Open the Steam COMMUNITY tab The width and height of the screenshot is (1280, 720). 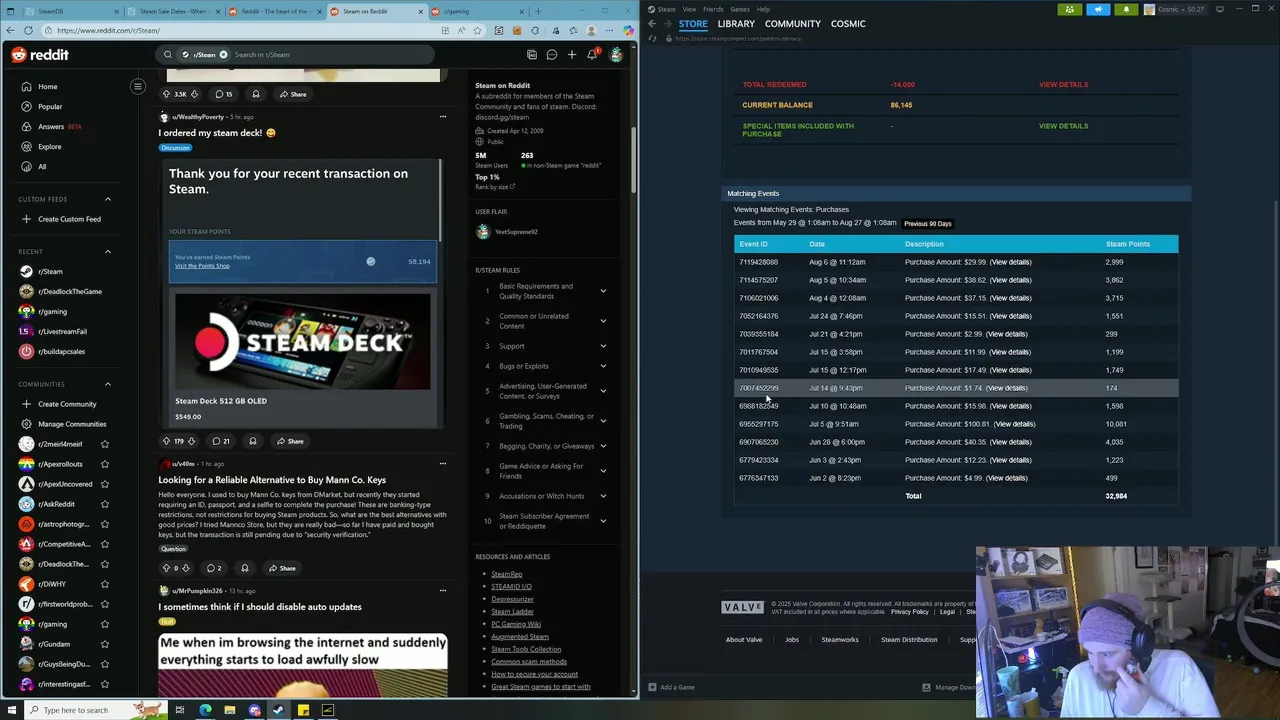(x=792, y=24)
